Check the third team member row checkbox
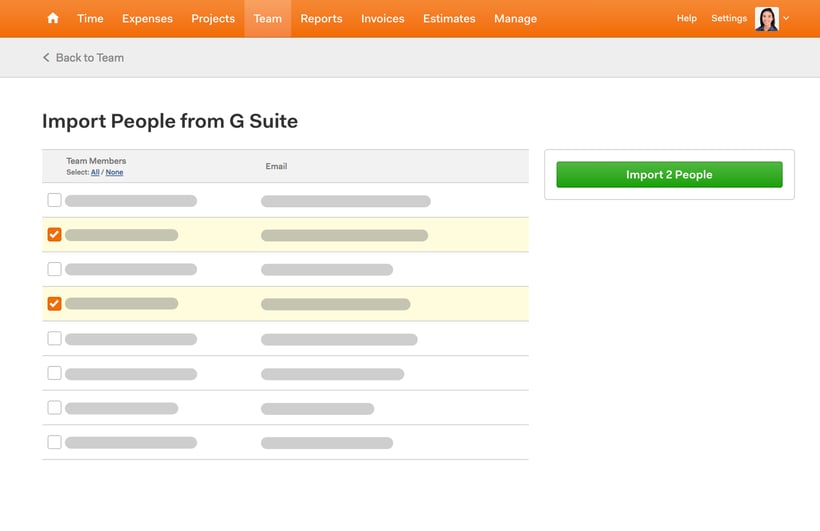This screenshot has width=820, height=531. 54,269
